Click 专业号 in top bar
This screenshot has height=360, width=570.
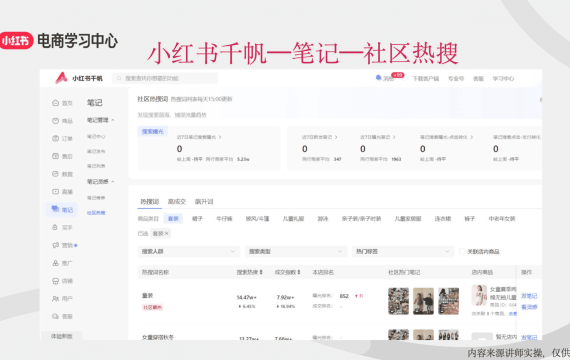coord(456,79)
